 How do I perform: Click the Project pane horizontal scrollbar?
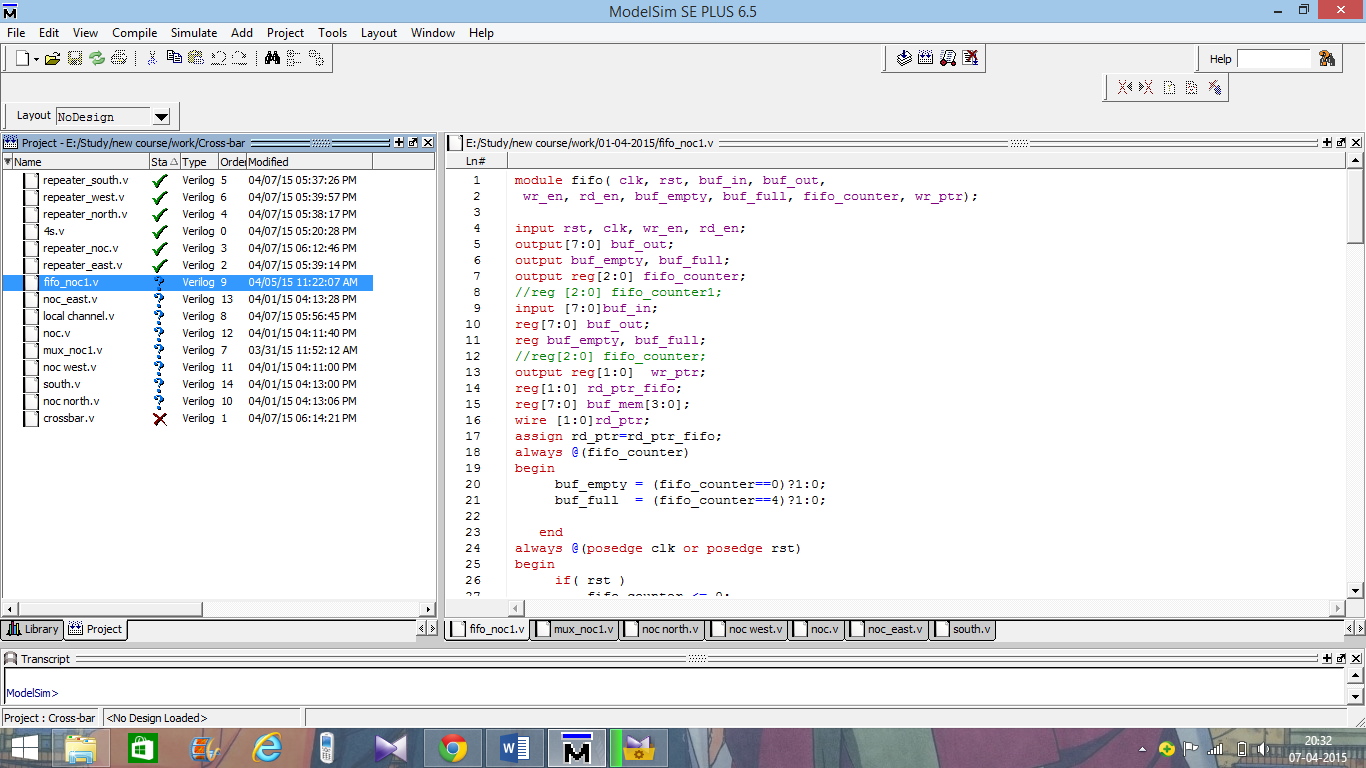point(218,608)
